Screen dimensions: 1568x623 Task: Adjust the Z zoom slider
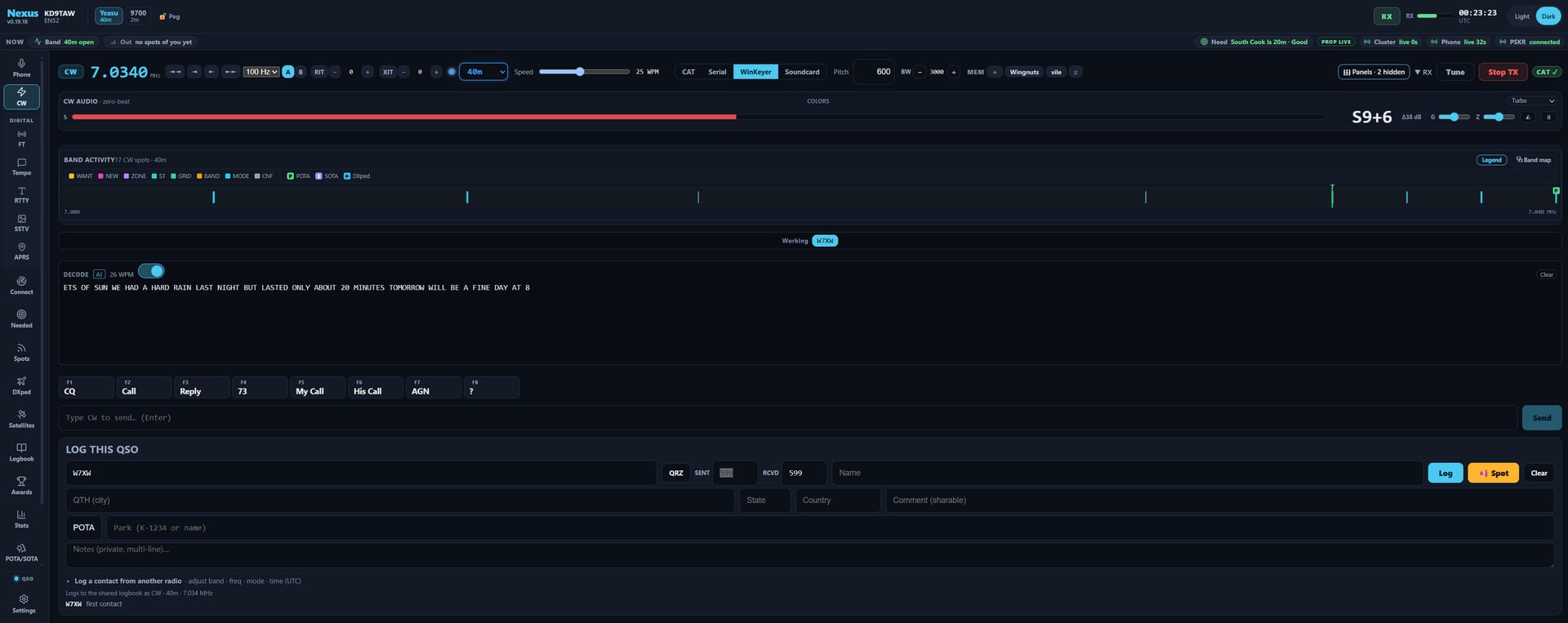[1499, 117]
